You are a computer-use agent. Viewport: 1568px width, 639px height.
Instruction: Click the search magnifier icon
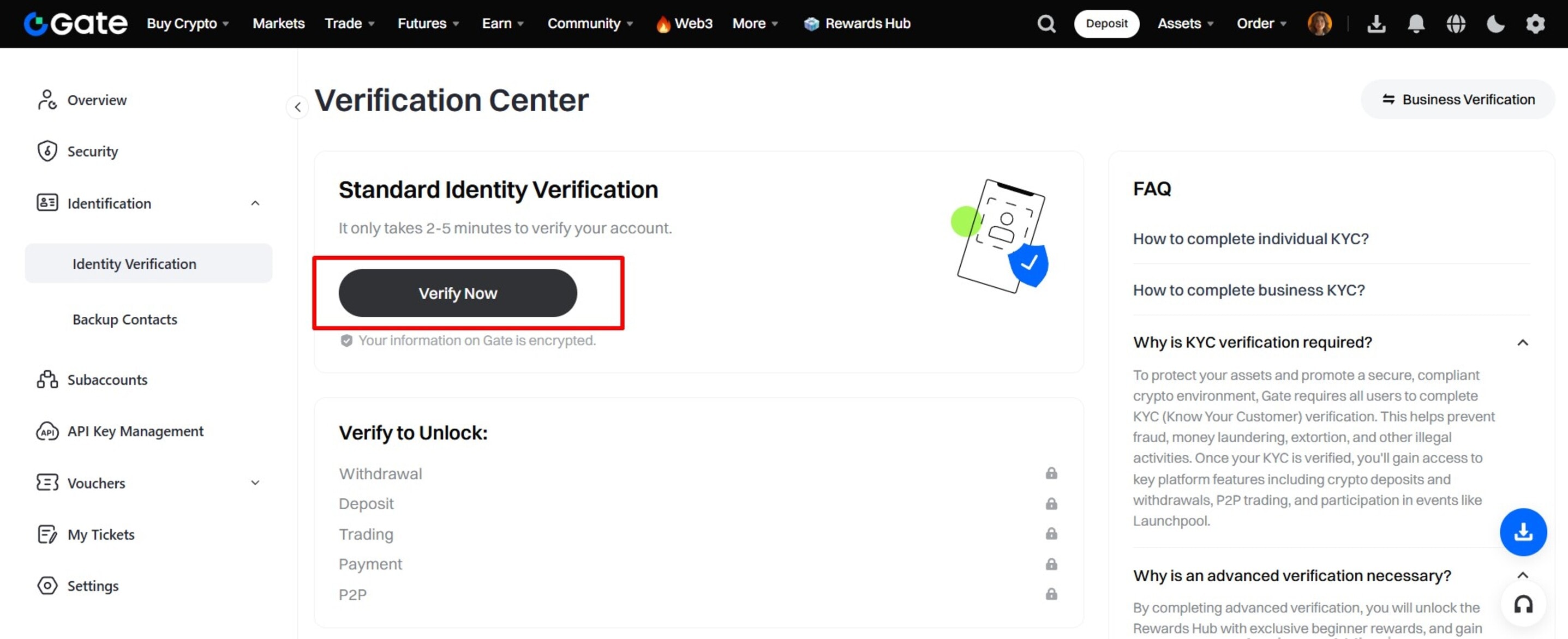point(1046,24)
